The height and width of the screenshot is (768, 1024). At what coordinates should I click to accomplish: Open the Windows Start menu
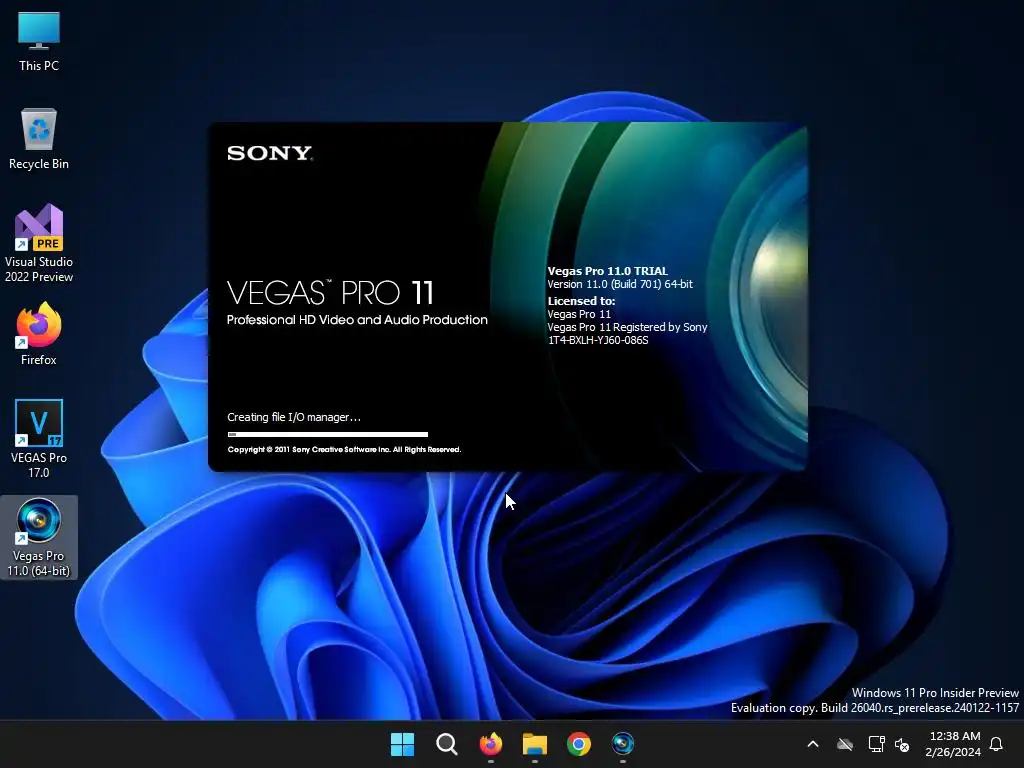(x=402, y=744)
